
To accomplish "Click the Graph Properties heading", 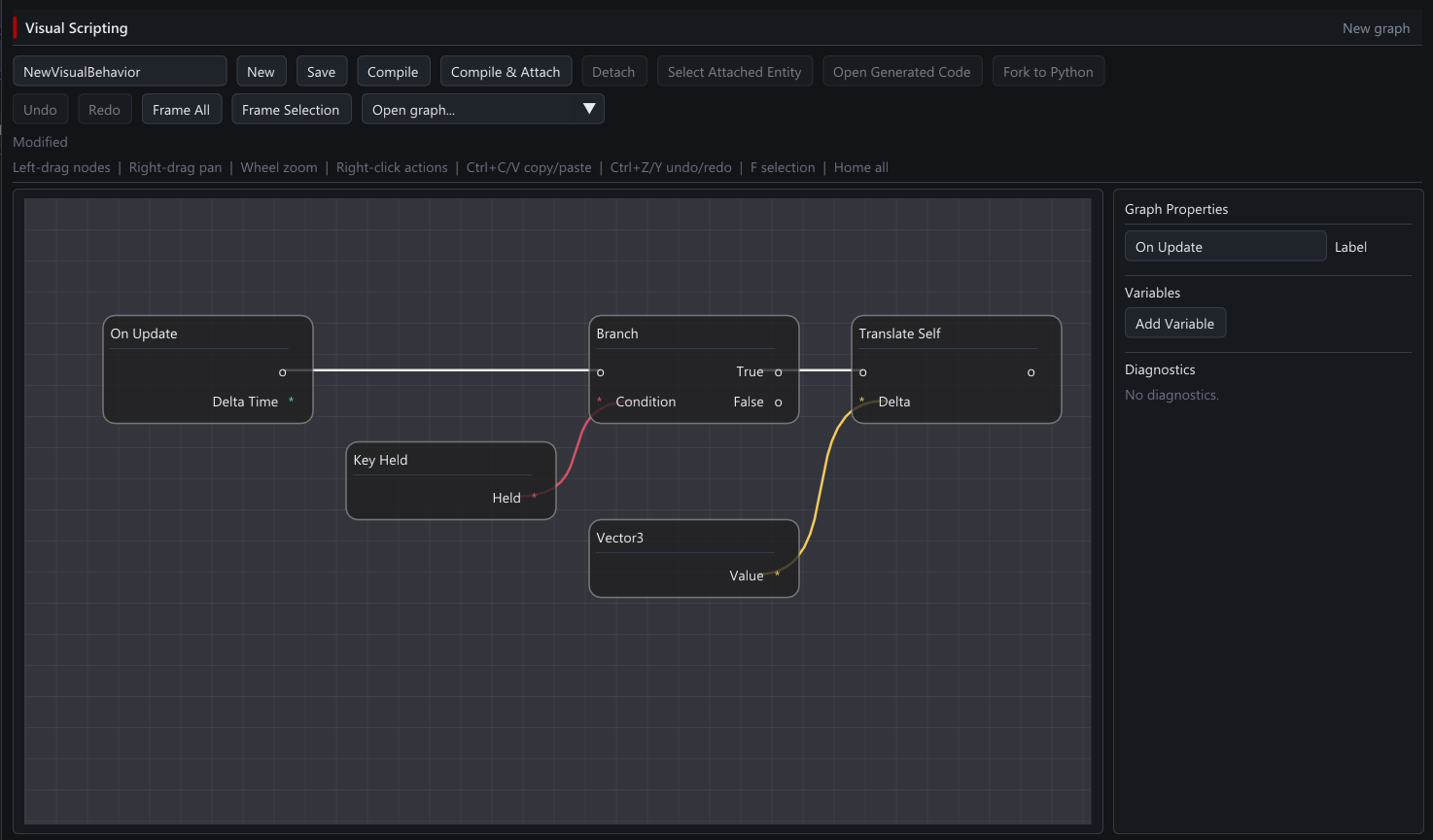I will [1176, 209].
